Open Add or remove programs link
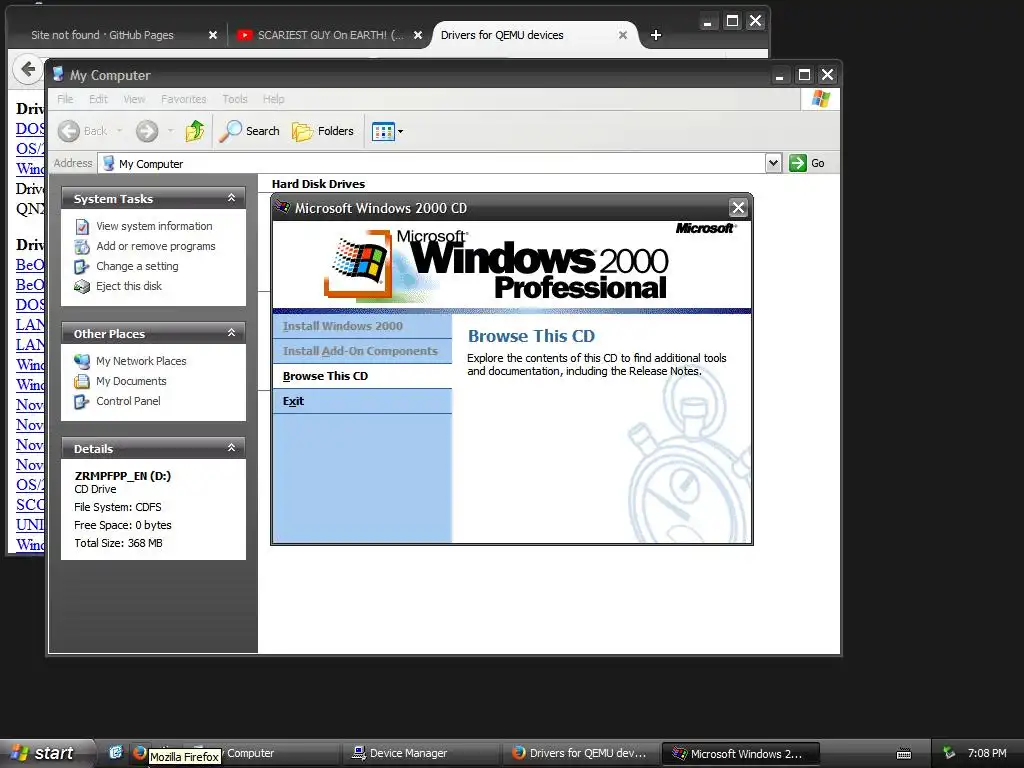This screenshot has height=768, width=1024. click(x=155, y=246)
